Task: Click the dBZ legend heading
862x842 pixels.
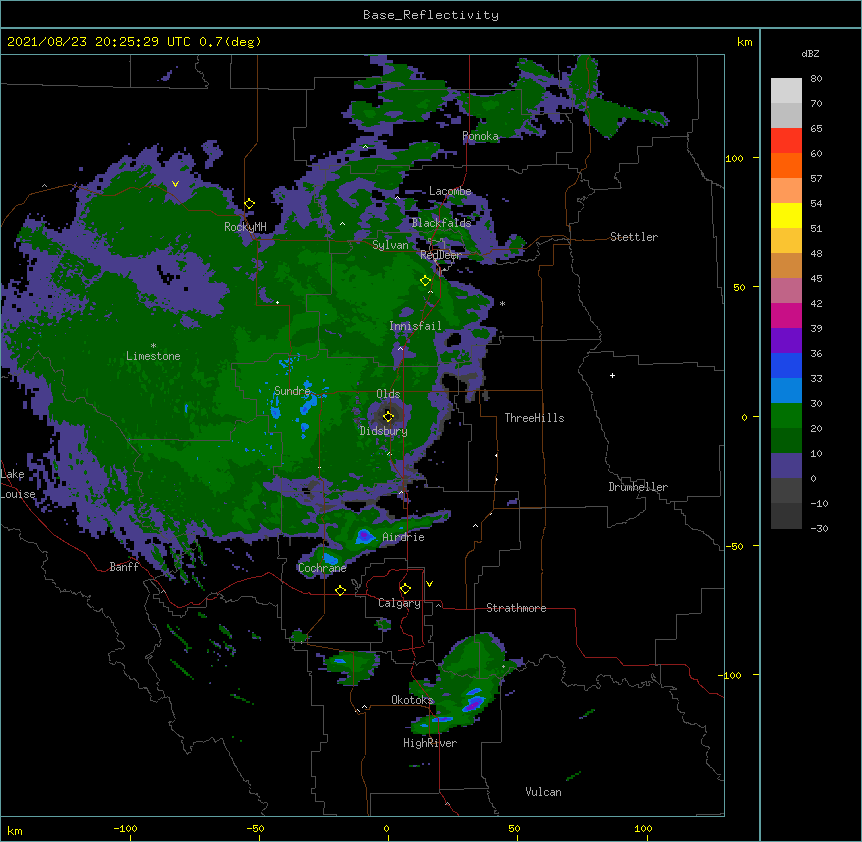Action: click(810, 53)
